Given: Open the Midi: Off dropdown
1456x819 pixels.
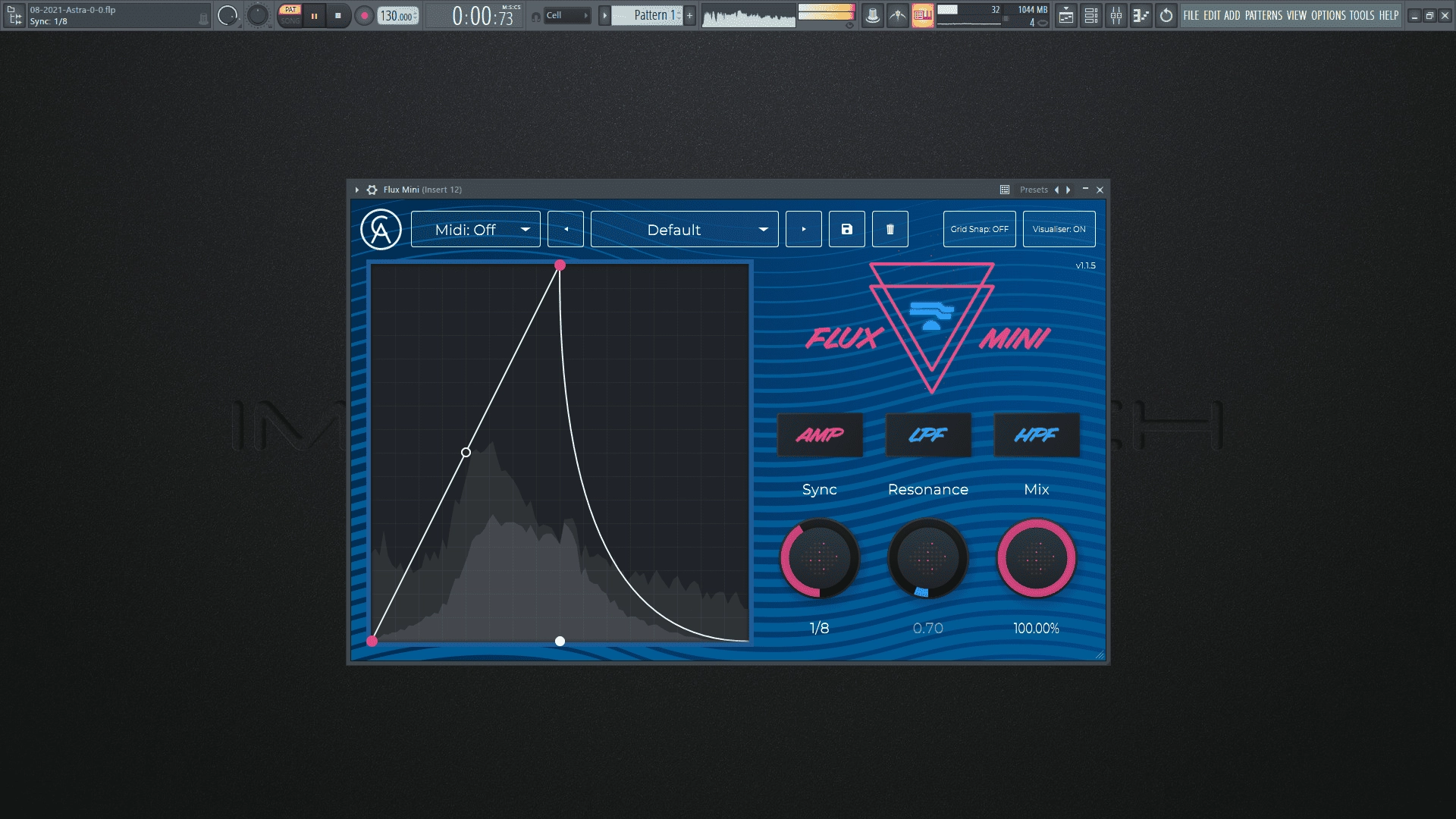Looking at the screenshot, I should pyautogui.click(x=475, y=229).
